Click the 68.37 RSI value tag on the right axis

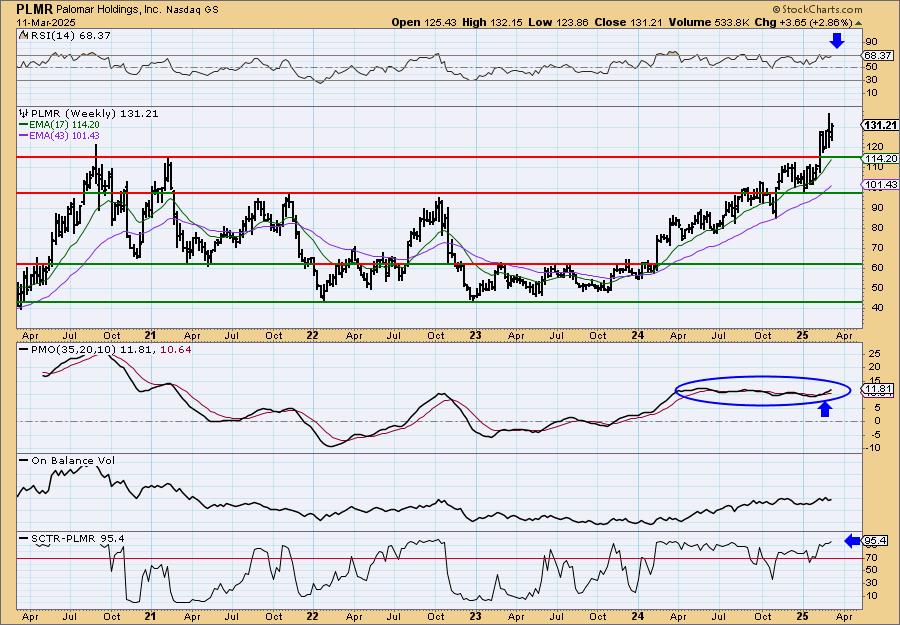[878, 56]
